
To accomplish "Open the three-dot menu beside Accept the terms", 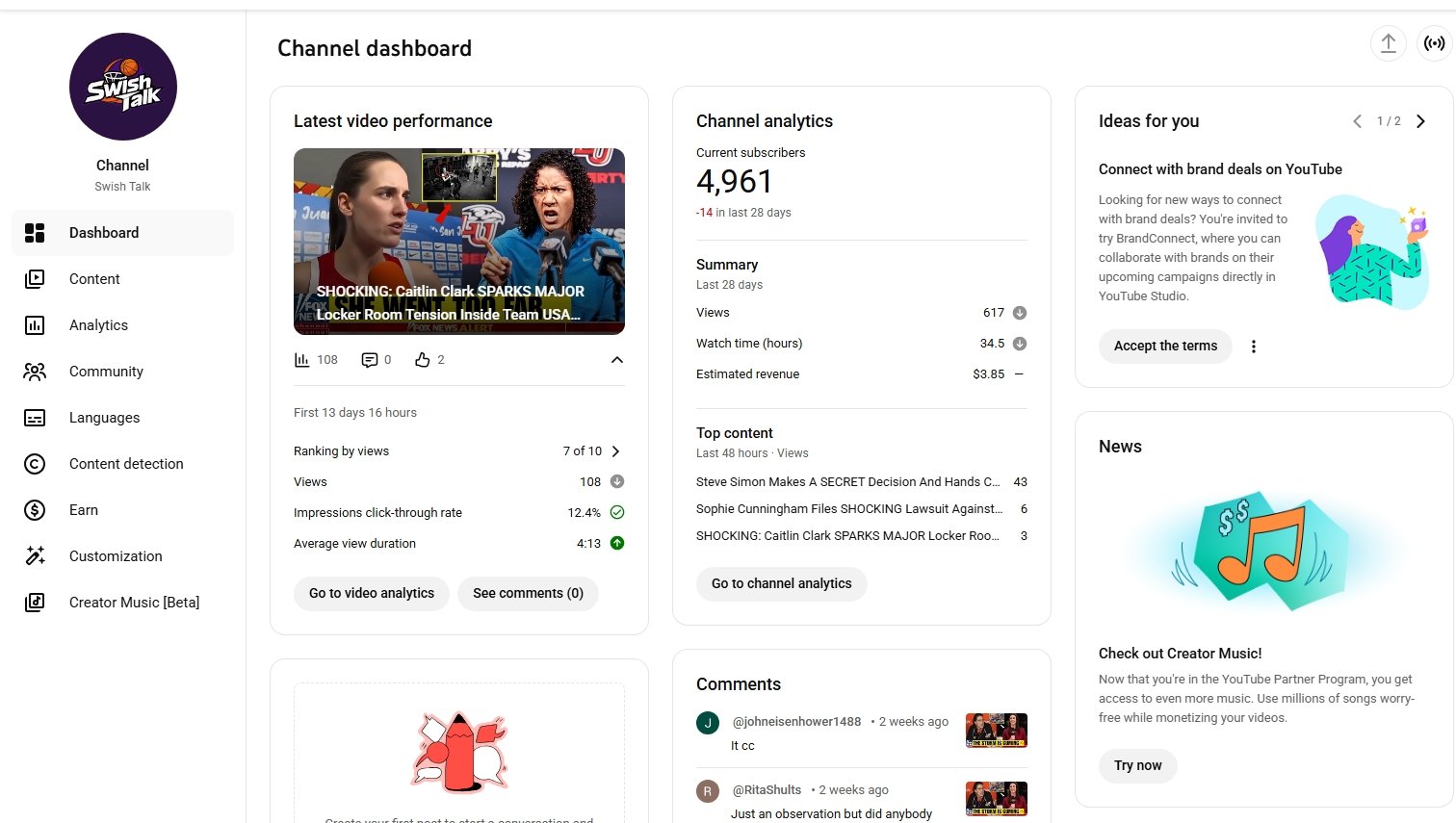I will point(1253,347).
